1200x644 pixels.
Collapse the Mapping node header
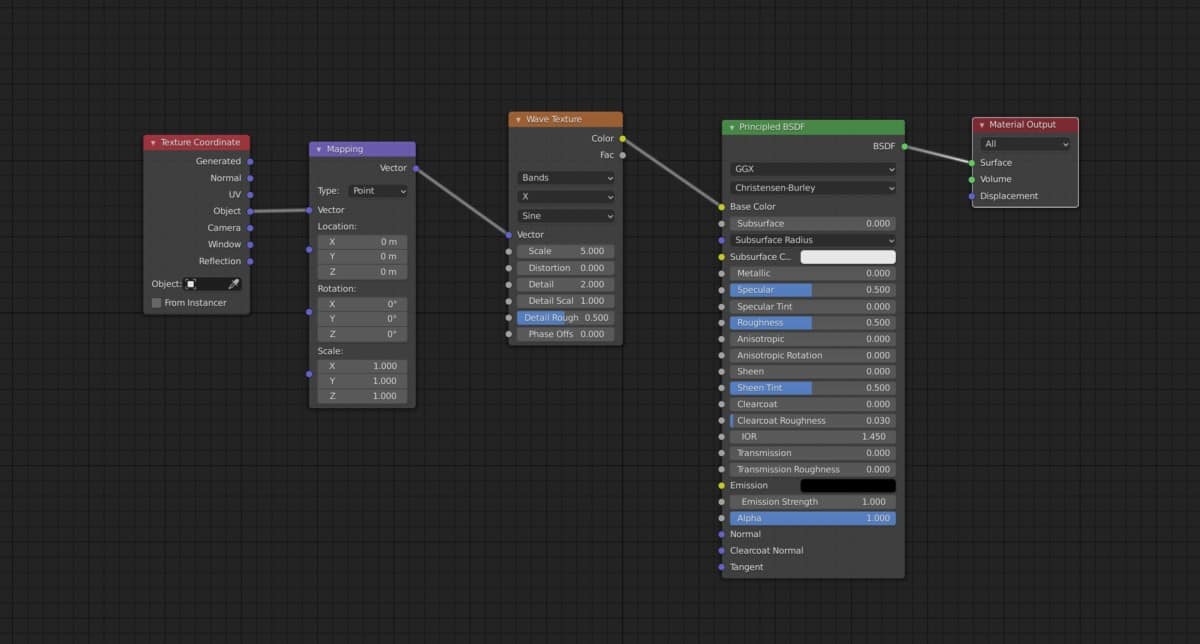[x=318, y=148]
